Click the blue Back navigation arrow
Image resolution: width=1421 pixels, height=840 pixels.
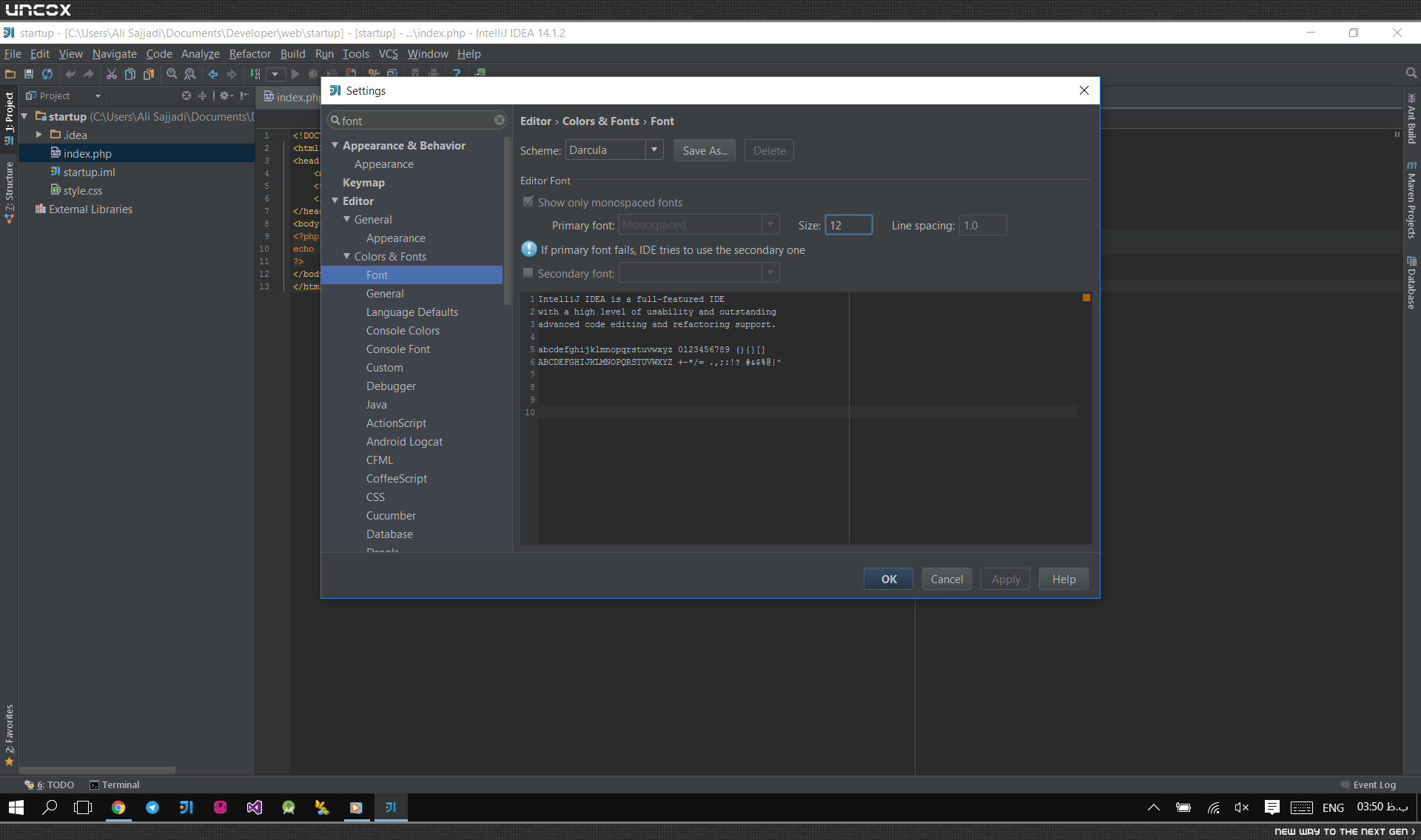213,74
